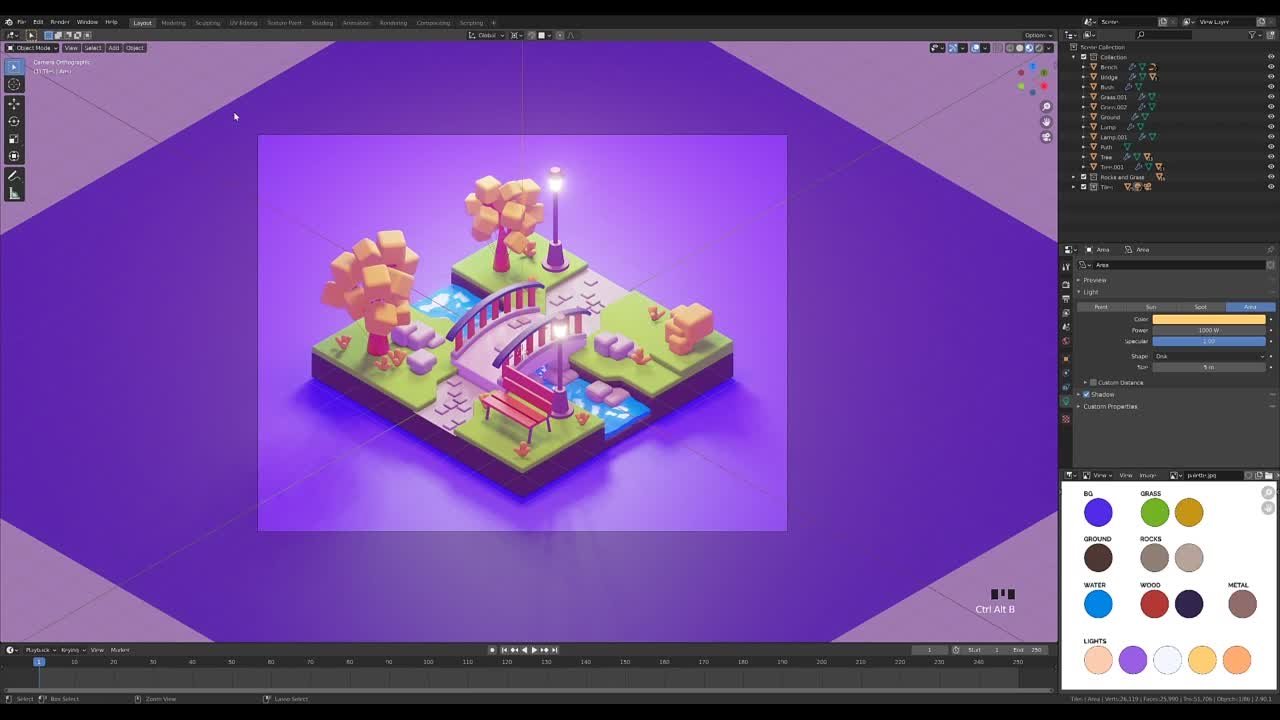The width and height of the screenshot is (1280, 720).
Task: Uncheck the Rocks and Grass collection checkbox
Action: click(1083, 177)
